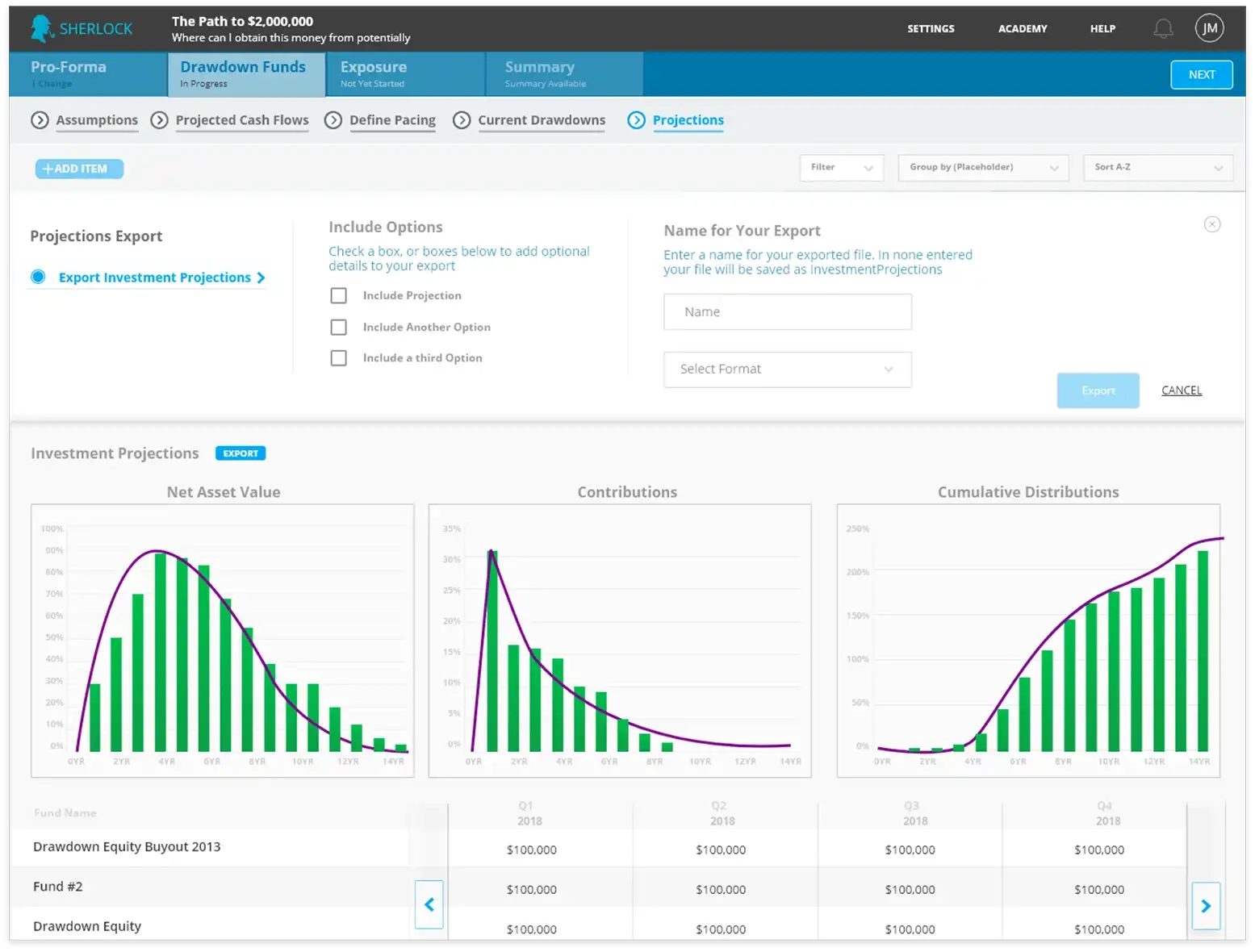The width and height of the screenshot is (1255, 952).
Task: Close the Projections Export panel
Action: tap(1211, 224)
